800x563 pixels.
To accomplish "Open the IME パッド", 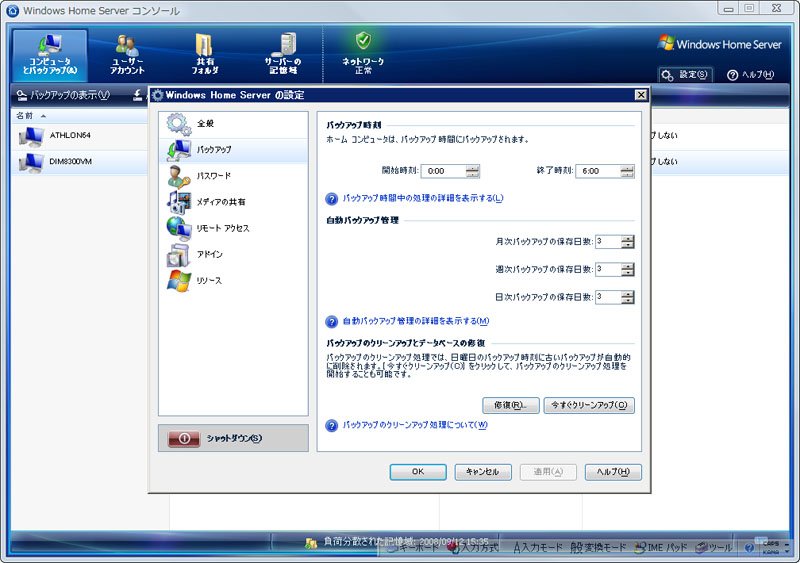I will tap(661, 548).
